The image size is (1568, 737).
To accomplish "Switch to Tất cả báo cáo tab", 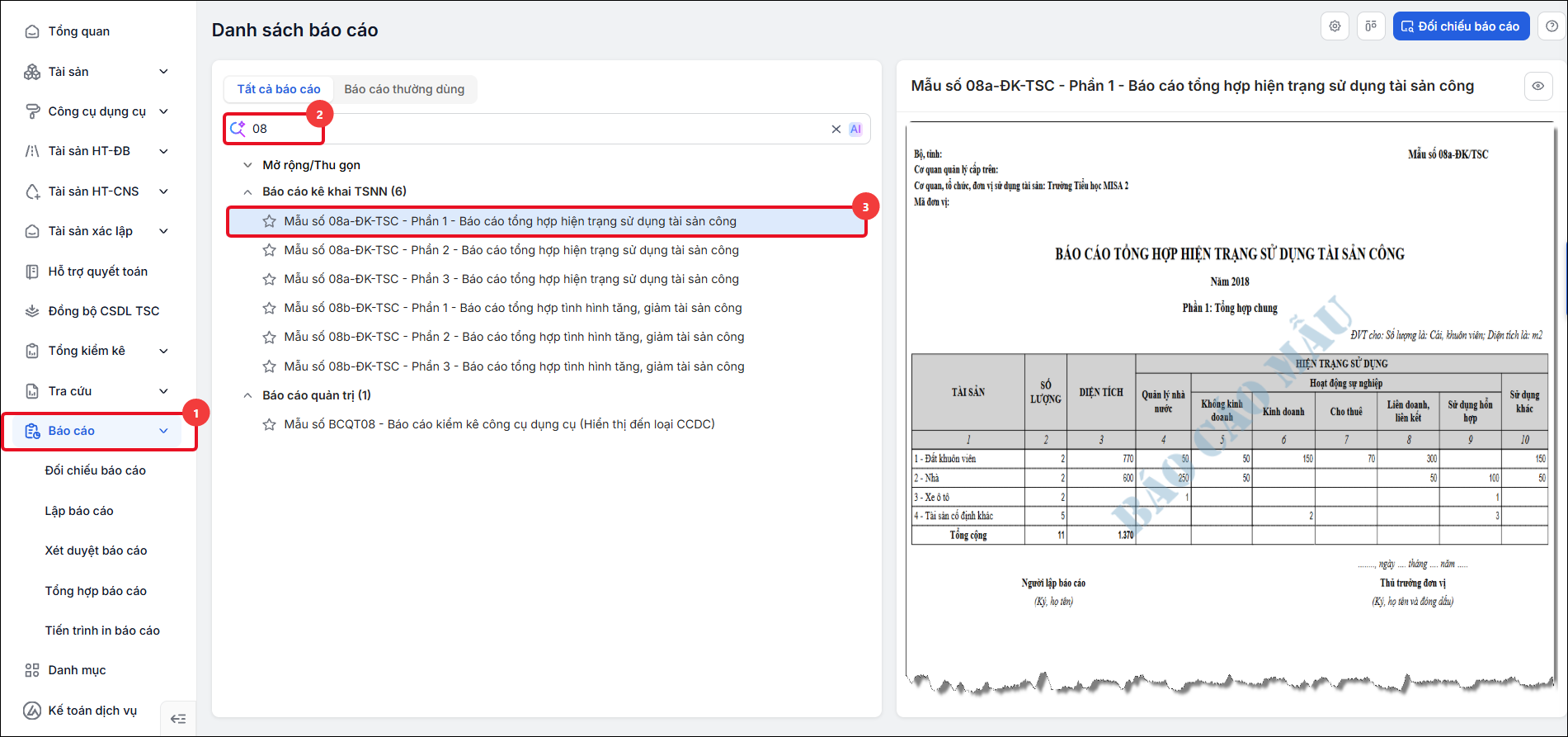I will (x=279, y=89).
